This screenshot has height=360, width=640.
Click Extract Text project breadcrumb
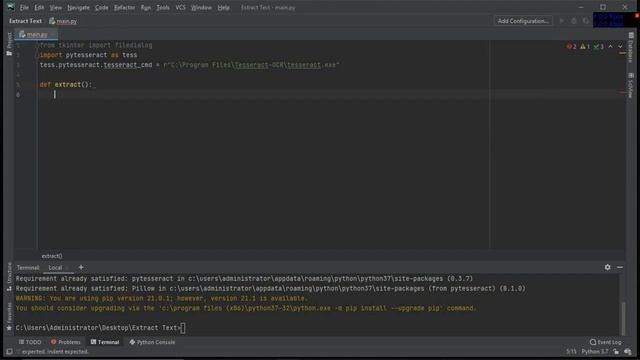[25, 21]
